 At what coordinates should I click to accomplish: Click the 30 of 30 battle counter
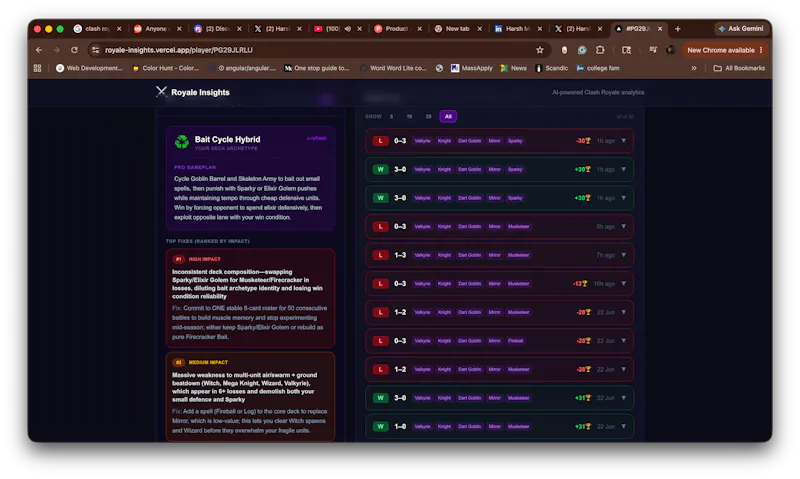tap(625, 117)
